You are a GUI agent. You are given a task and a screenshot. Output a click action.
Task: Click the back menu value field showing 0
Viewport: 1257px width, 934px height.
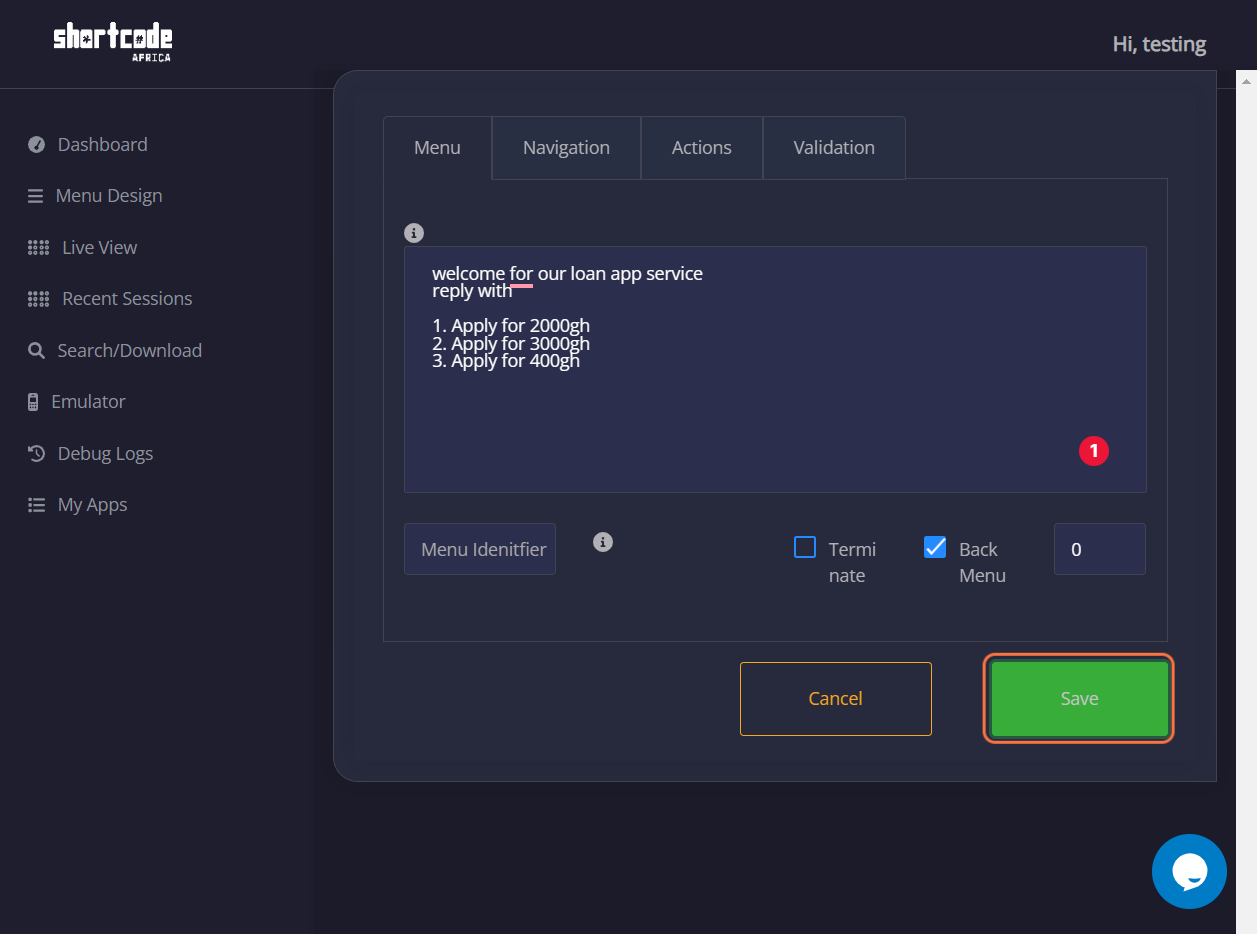click(1100, 549)
